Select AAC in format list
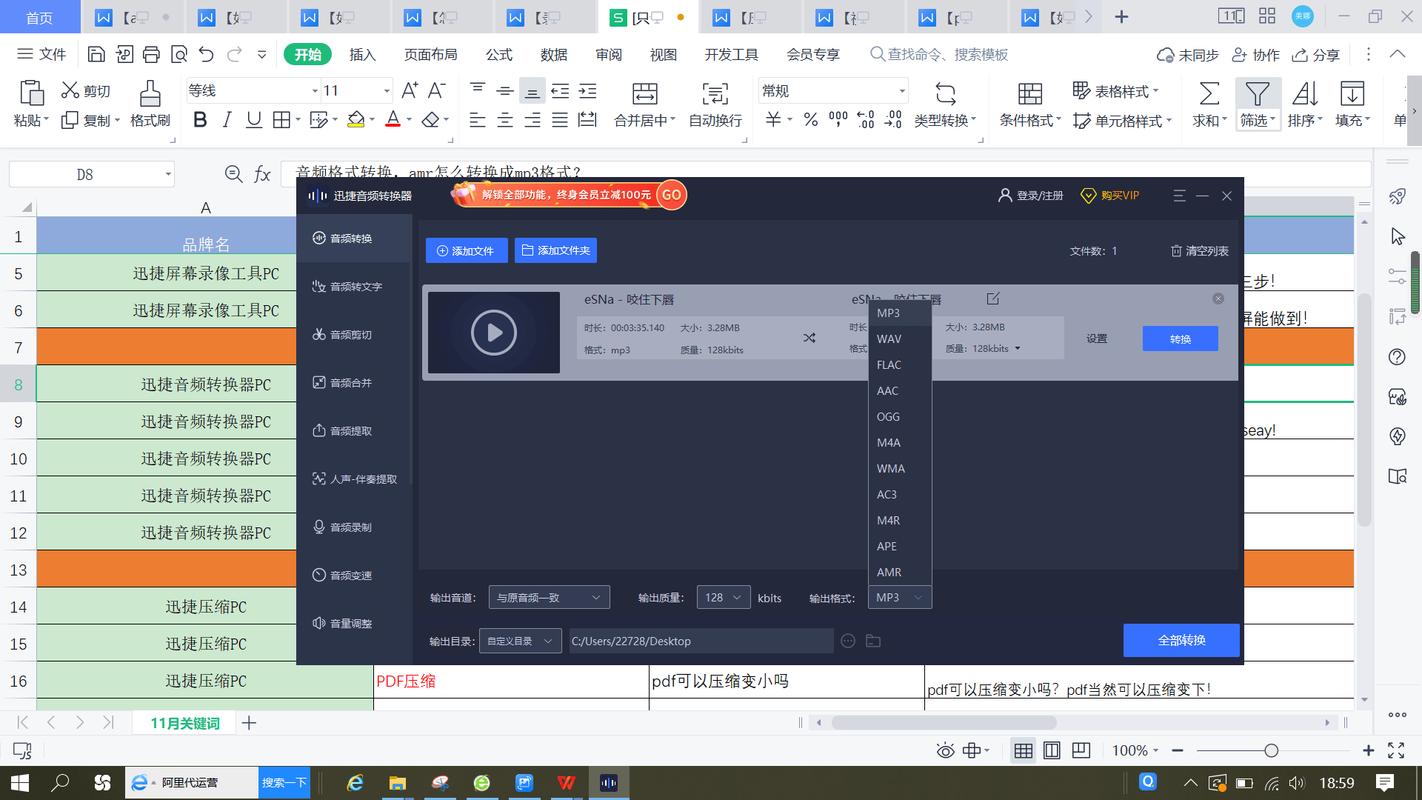This screenshot has width=1422, height=800. pyautogui.click(x=900, y=391)
